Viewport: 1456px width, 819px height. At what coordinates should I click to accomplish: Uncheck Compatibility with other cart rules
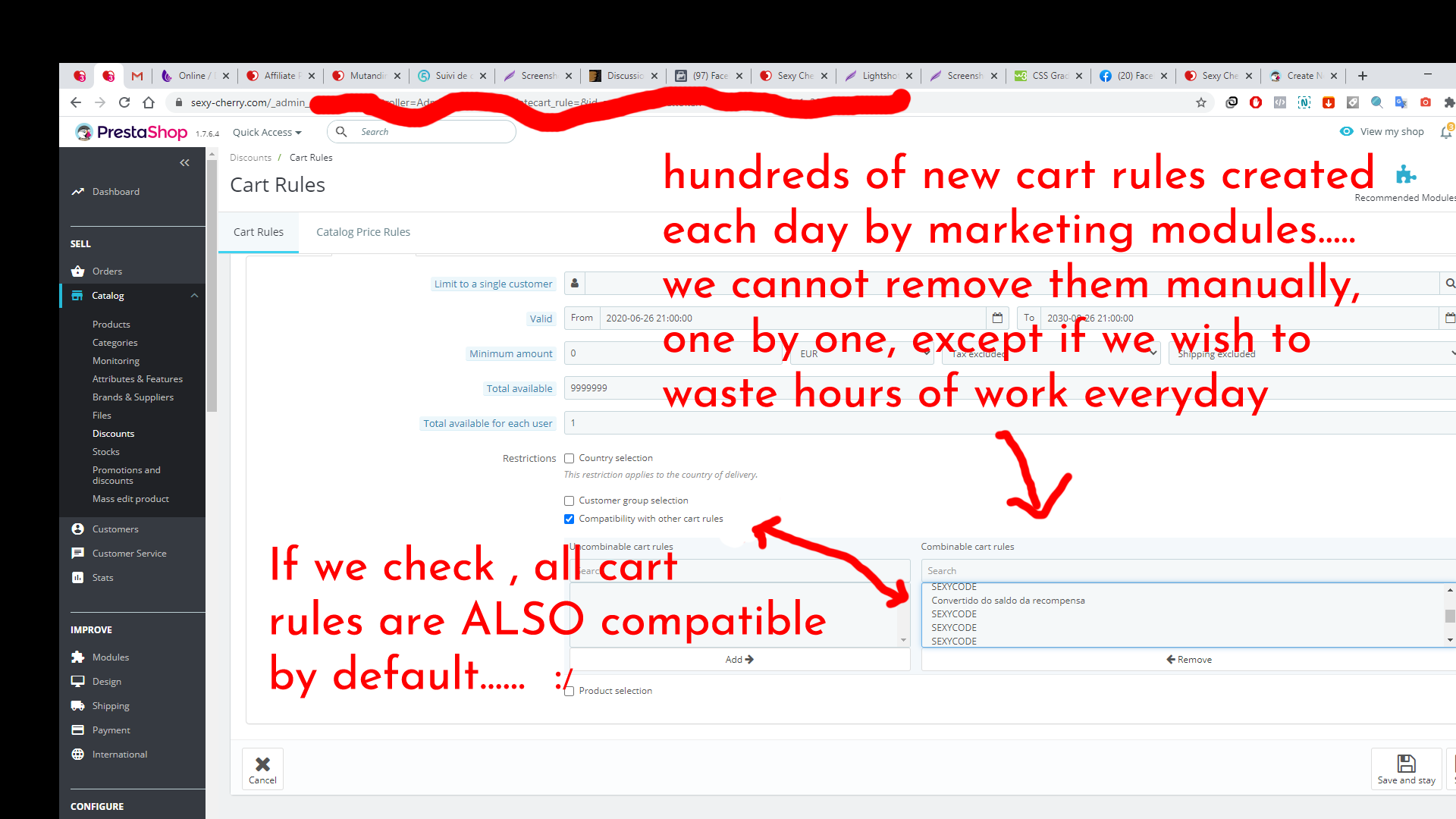click(570, 519)
